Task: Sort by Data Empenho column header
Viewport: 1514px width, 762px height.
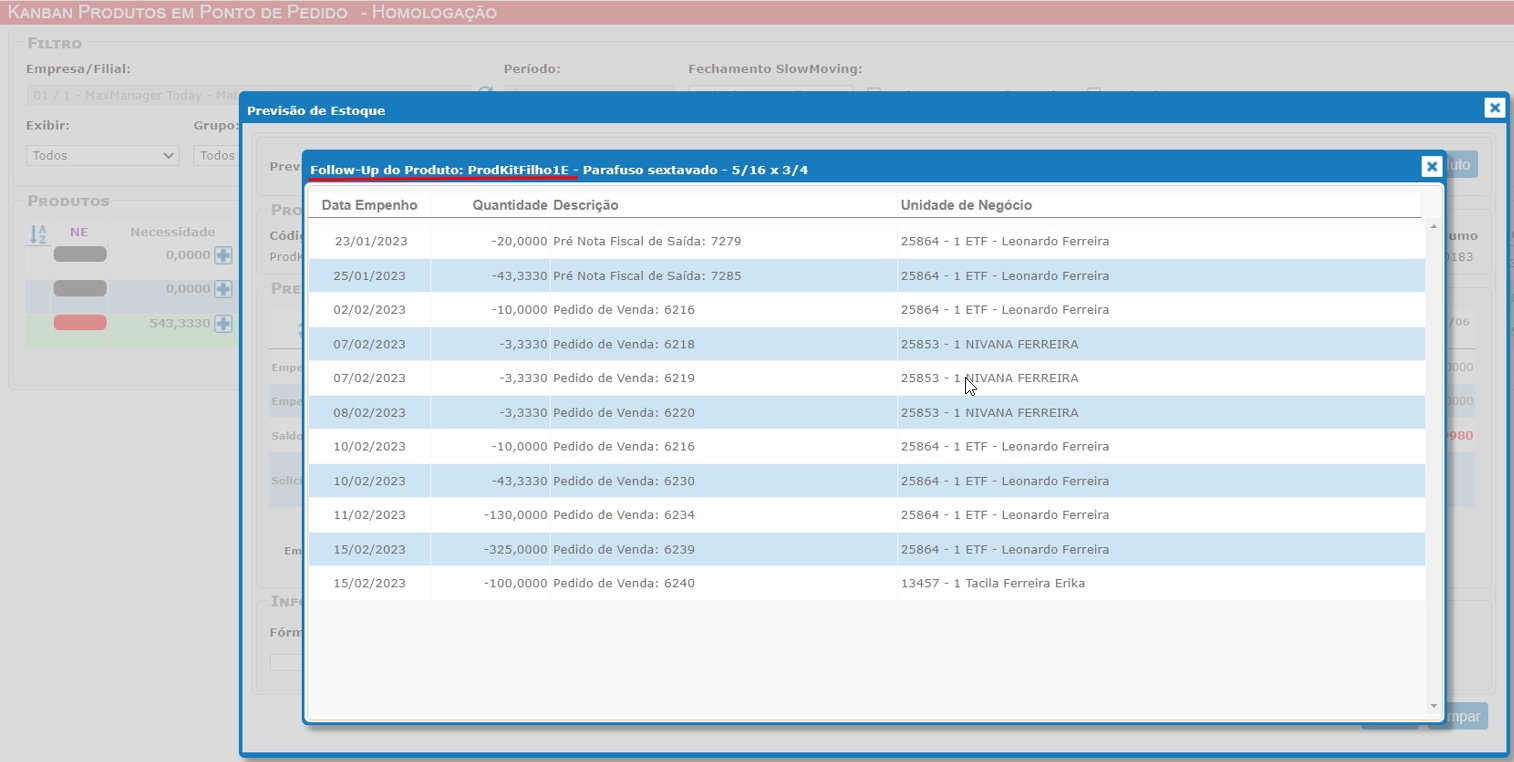Action: pyautogui.click(x=369, y=205)
